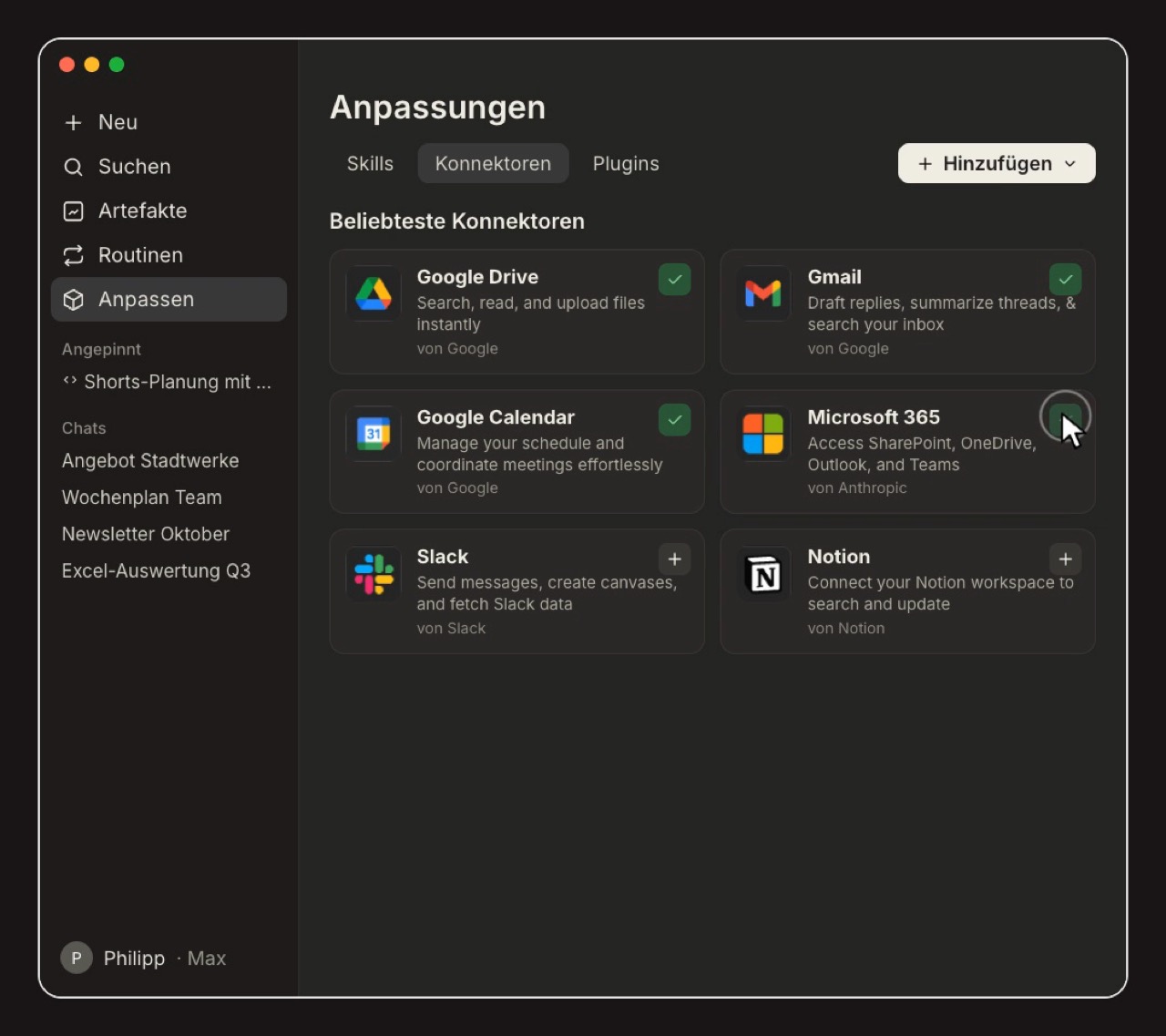Toggle the Google Drive connected checkmark
Viewport: 1166px width, 1036px height.
(674, 280)
